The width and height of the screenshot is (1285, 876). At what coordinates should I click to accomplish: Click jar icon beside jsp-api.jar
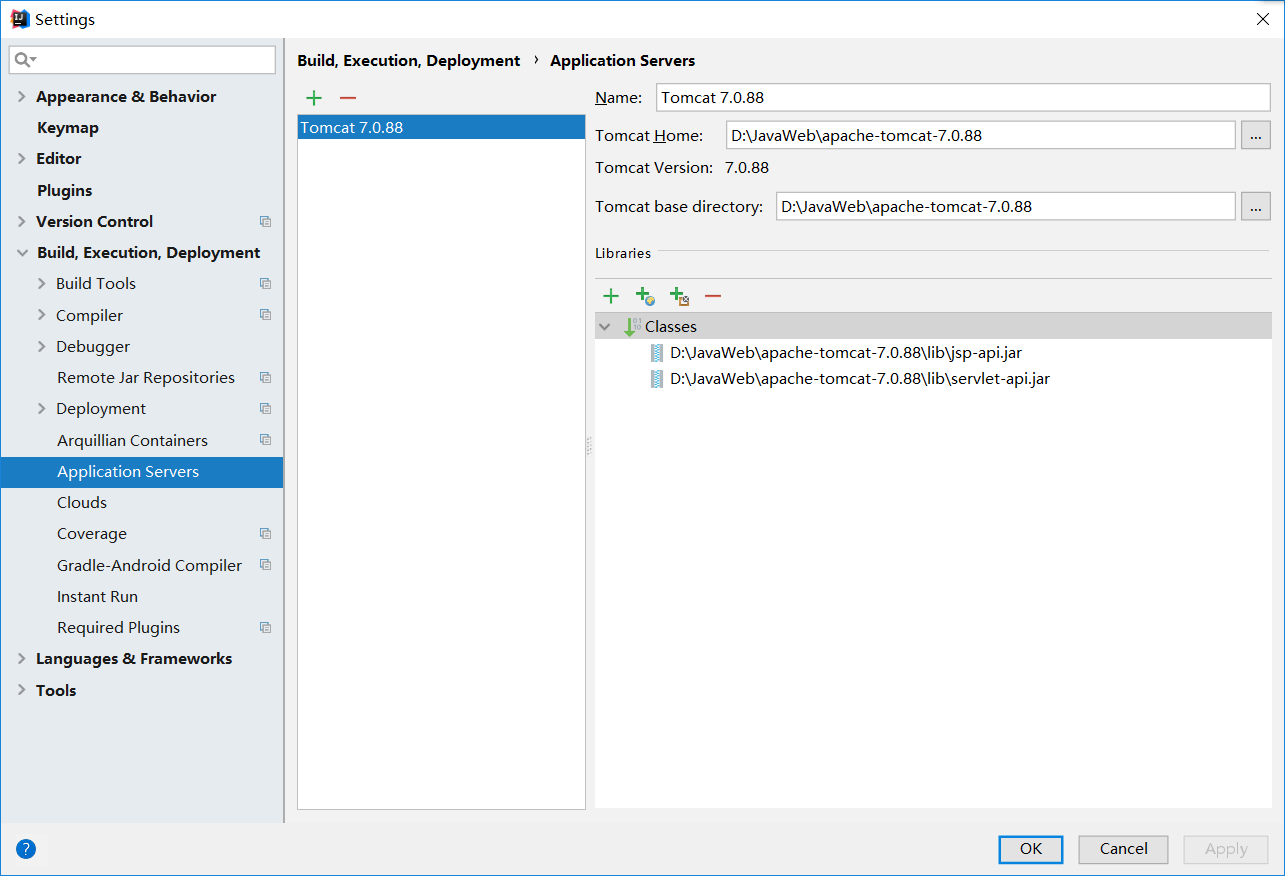[657, 353]
